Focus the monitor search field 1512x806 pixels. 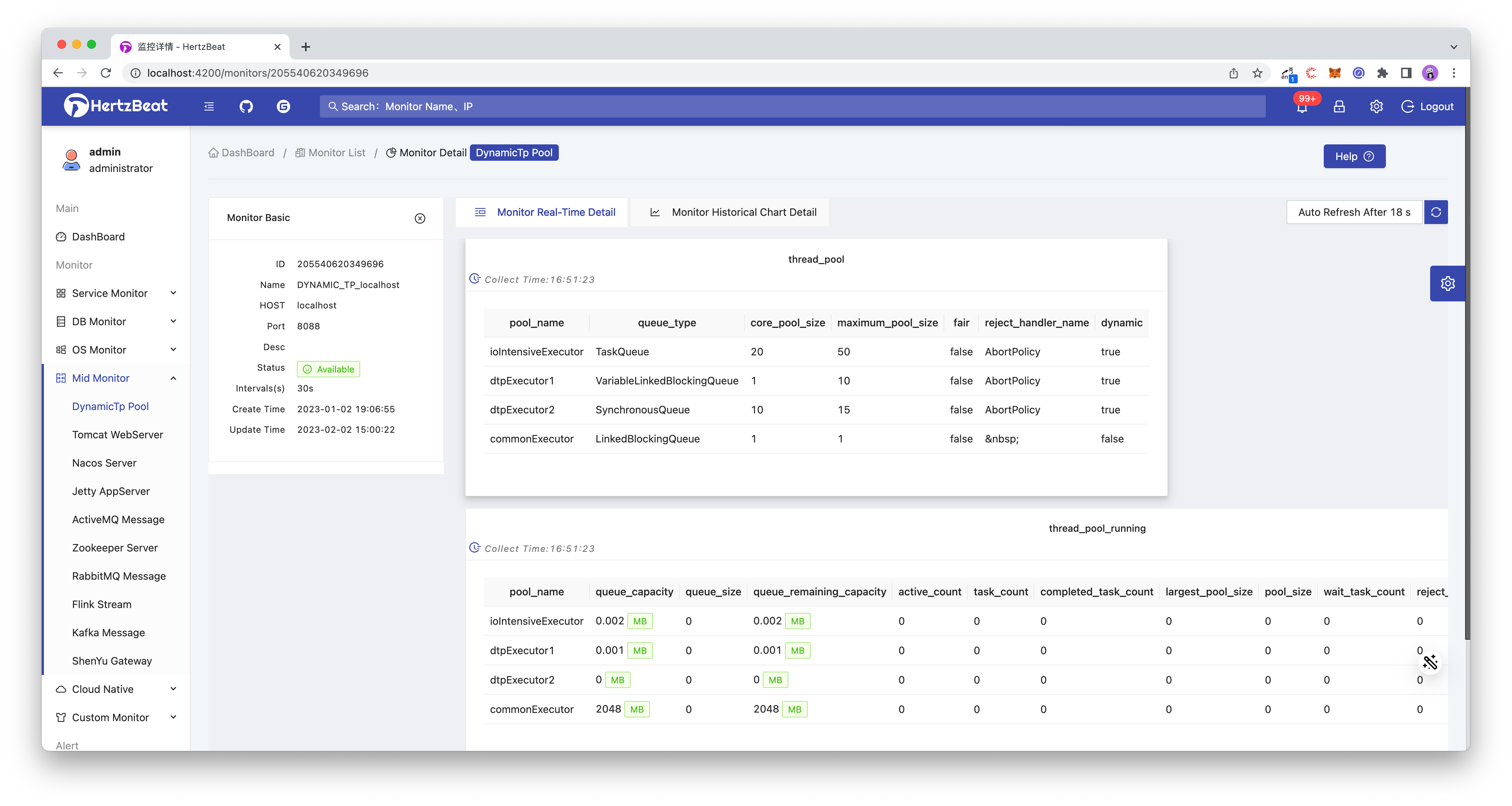[792, 106]
